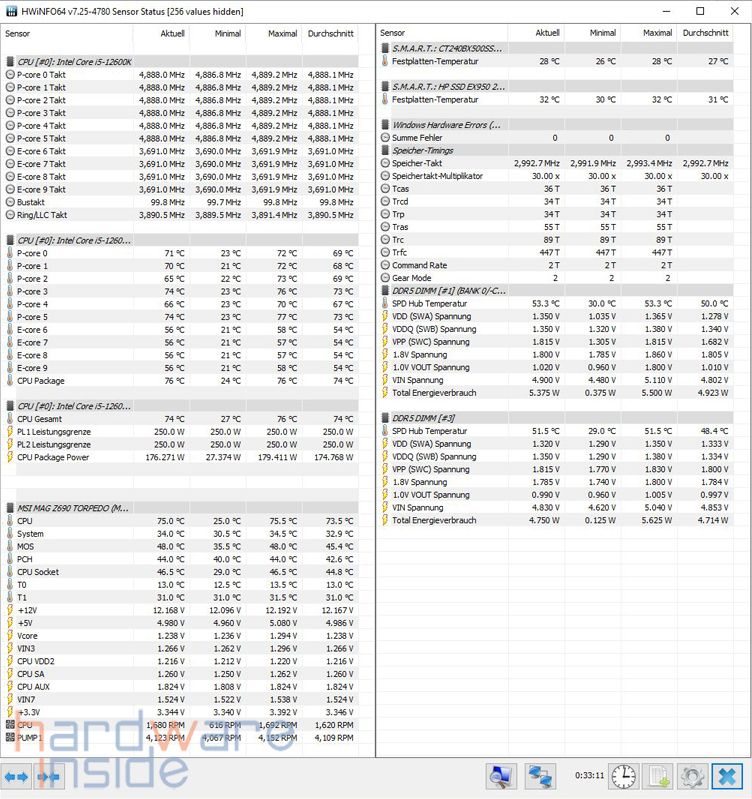Viewport: 752px width, 799px height.
Task: Select the circle icon beside Gear Mode
Action: [385, 278]
